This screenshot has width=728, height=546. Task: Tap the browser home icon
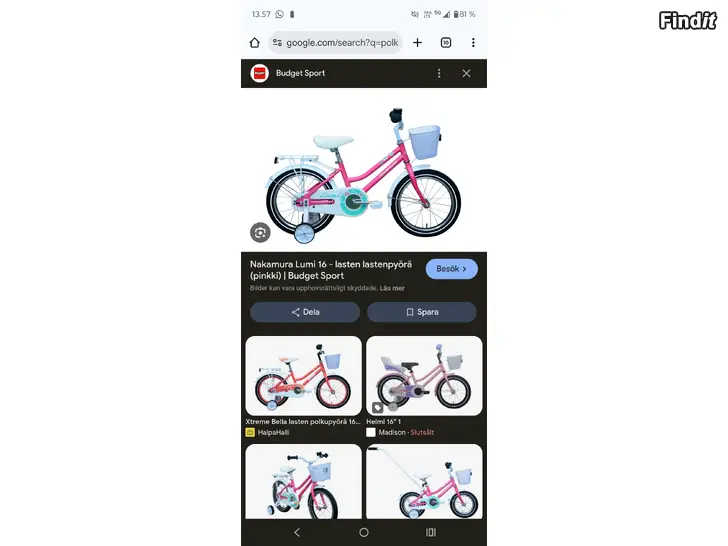point(254,43)
